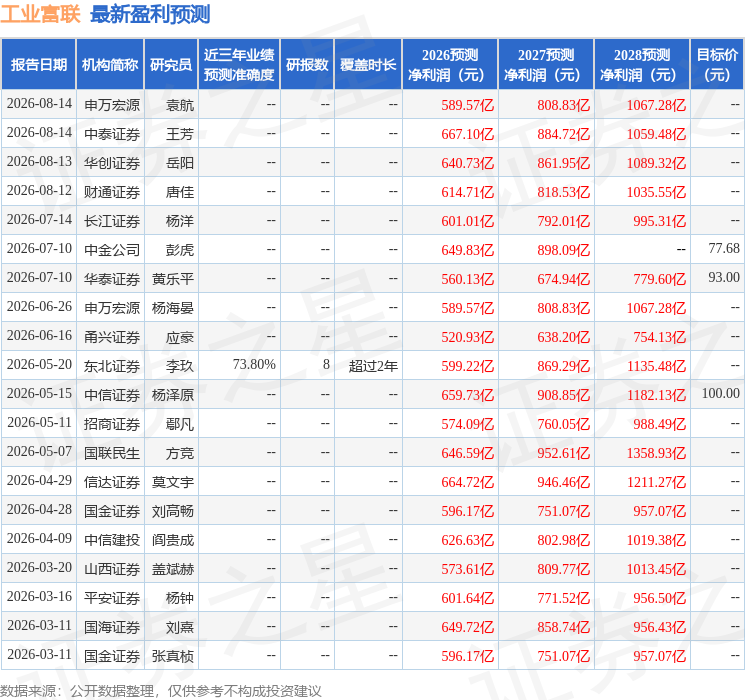Select 招商证券 institution cell

112,424
